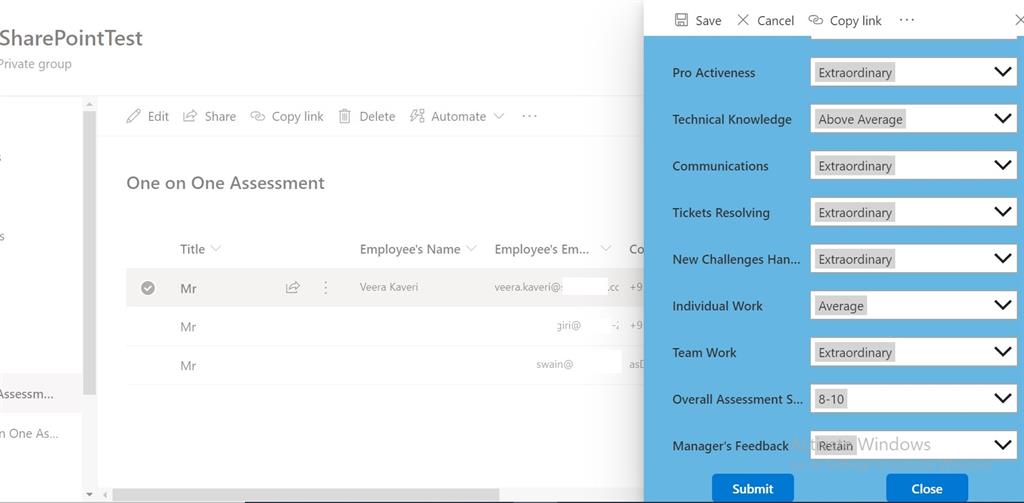Image resolution: width=1024 pixels, height=503 pixels.
Task: Click 'One on One Assessment' list heading
Action: pyautogui.click(x=225, y=183)
